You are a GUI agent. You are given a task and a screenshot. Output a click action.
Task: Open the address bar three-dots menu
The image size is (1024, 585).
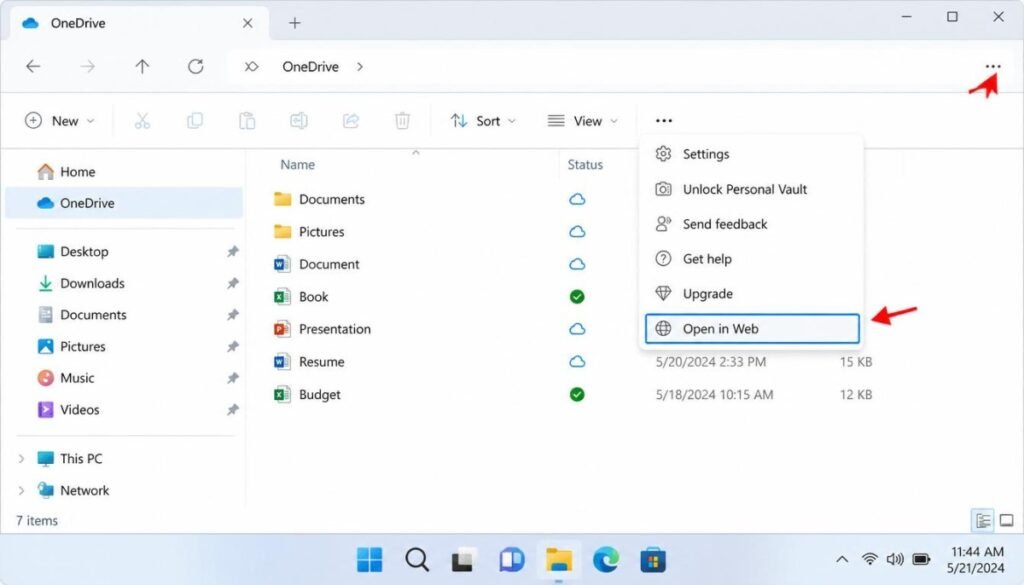(993, 67)
